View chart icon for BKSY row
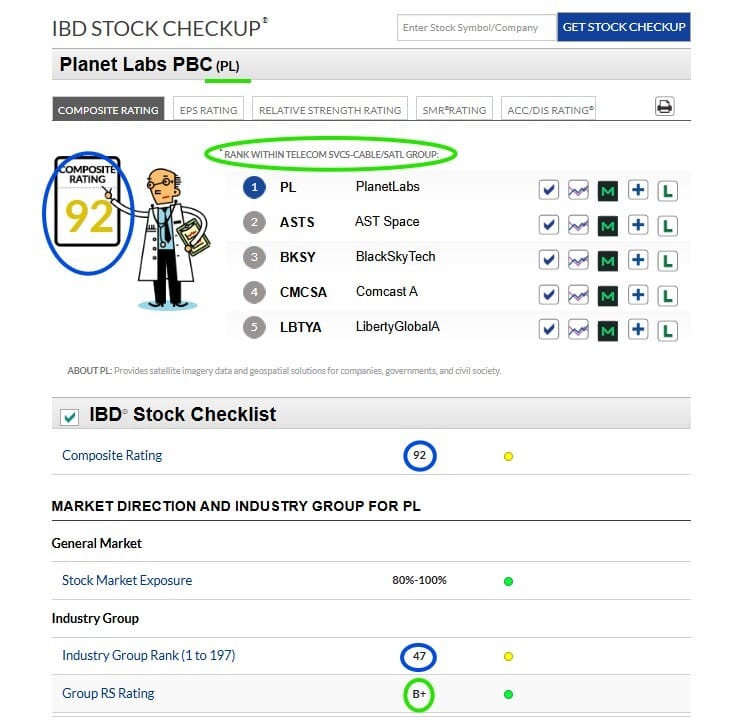This screenshot has width=734, height=727. (578, 260)
